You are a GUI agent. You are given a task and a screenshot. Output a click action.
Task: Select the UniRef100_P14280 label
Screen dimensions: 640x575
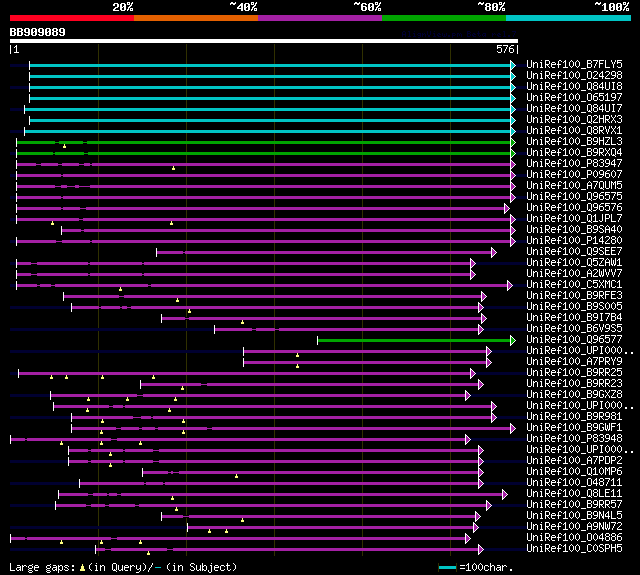(x=574, y=241)
